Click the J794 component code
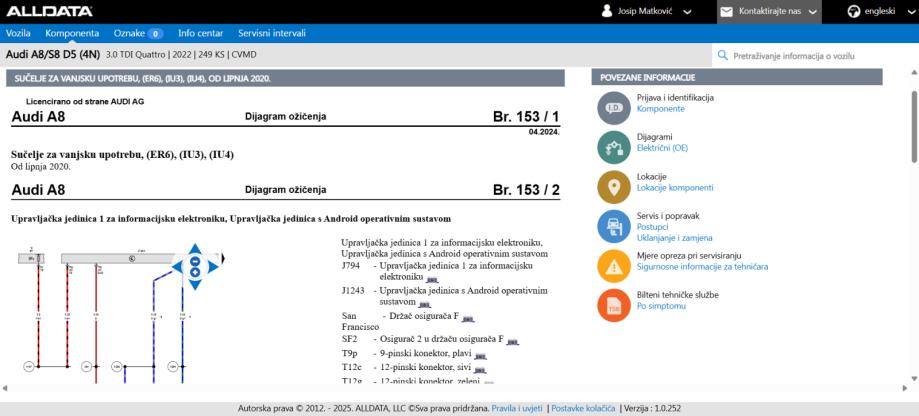Image resolution: width=919 pixels, height=416 pixels. coord(351,266)
